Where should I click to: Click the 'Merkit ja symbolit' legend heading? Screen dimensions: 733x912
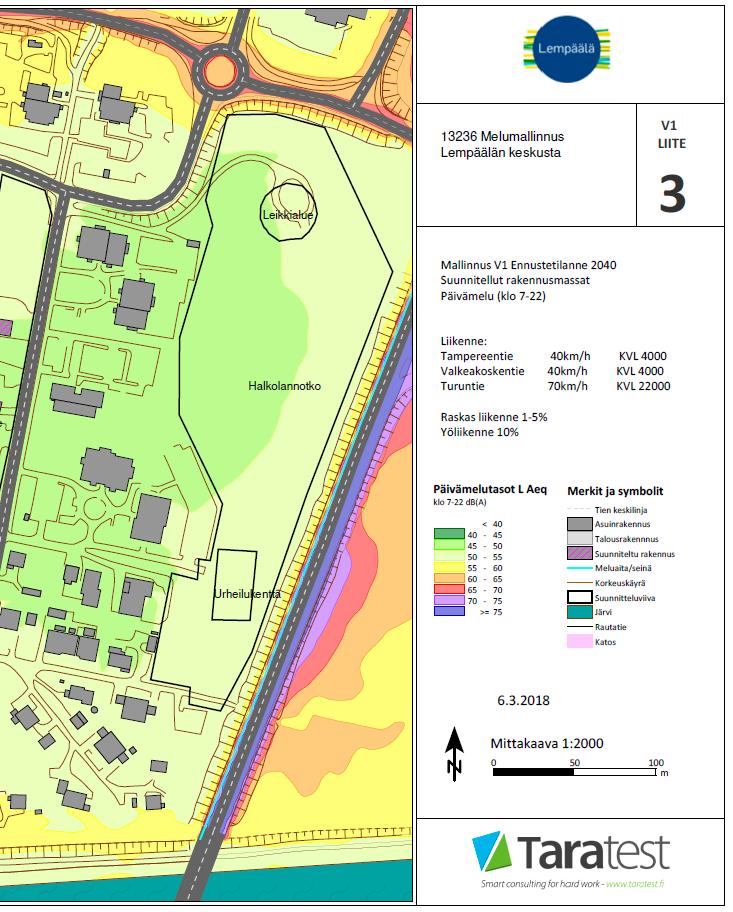[615, 491]
